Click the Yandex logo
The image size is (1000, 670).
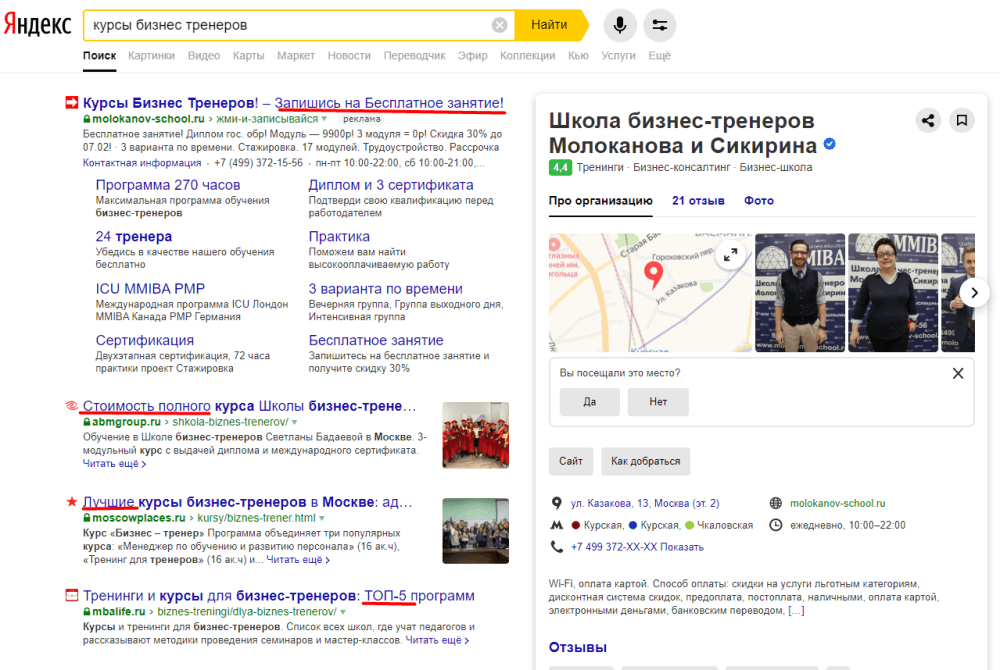point(38,25)
